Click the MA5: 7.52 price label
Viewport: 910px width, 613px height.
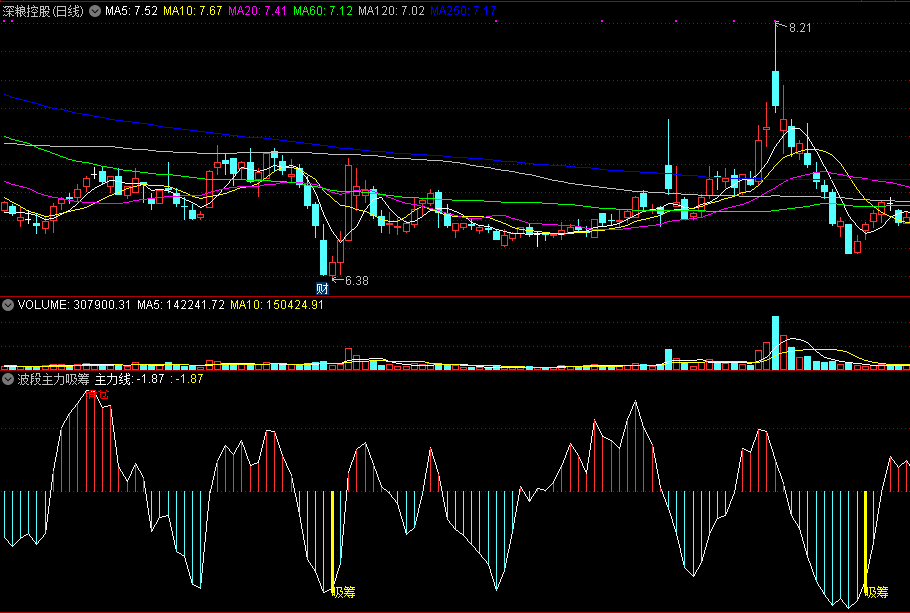[131, 11]
